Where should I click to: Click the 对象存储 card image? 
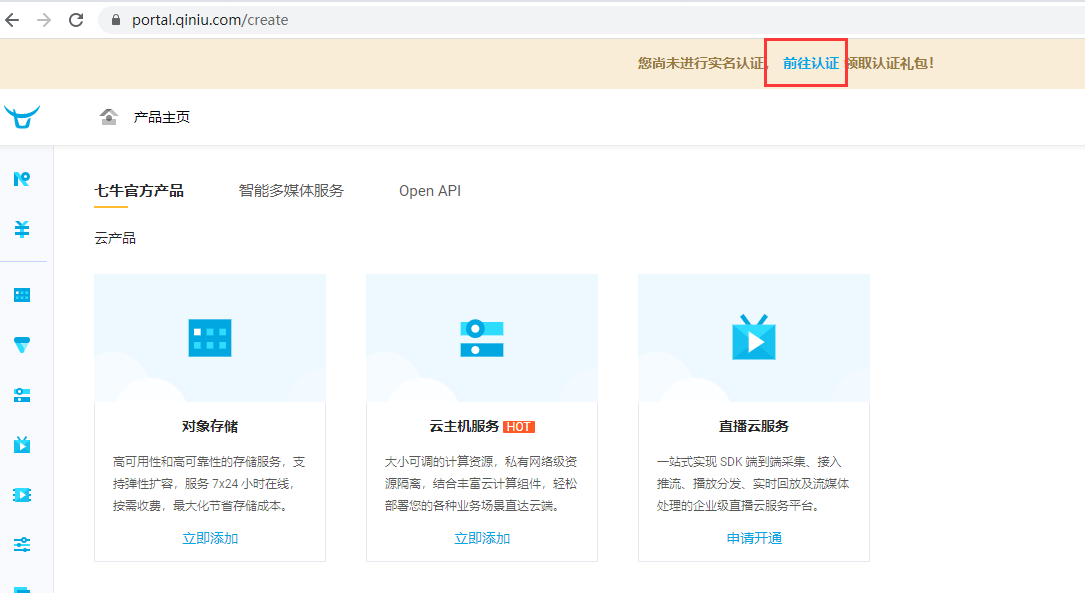210,338
